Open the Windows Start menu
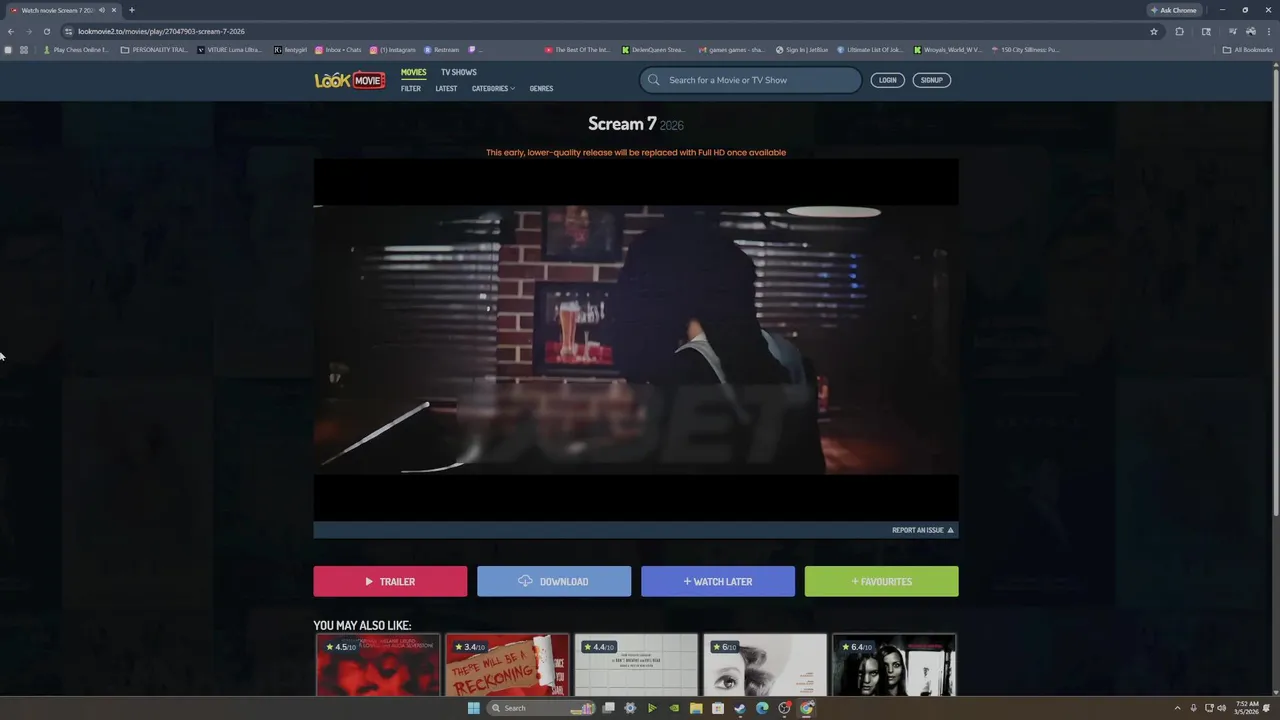The height and width of the screenshot is (720, 1280). point(473,708)
